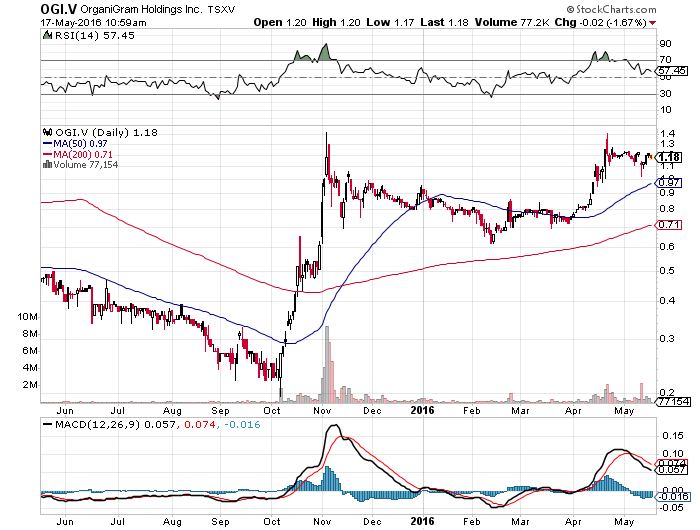
Task: Click the May label on price chart axis
Action: (x=624, y=411)
